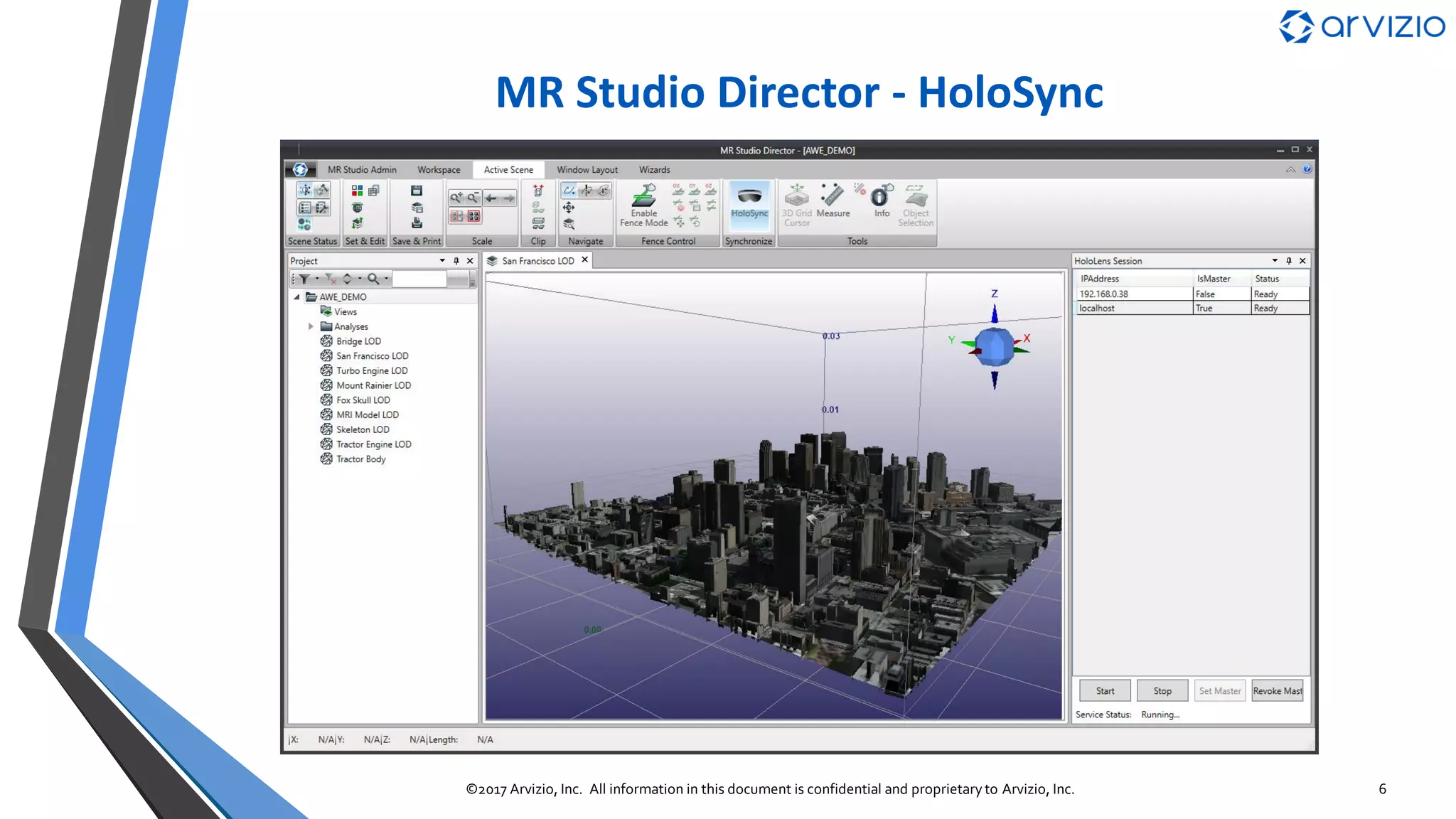Toggle the left red-bordered scale grid button
The image size is (1456, 819).
tap(456, 216)
